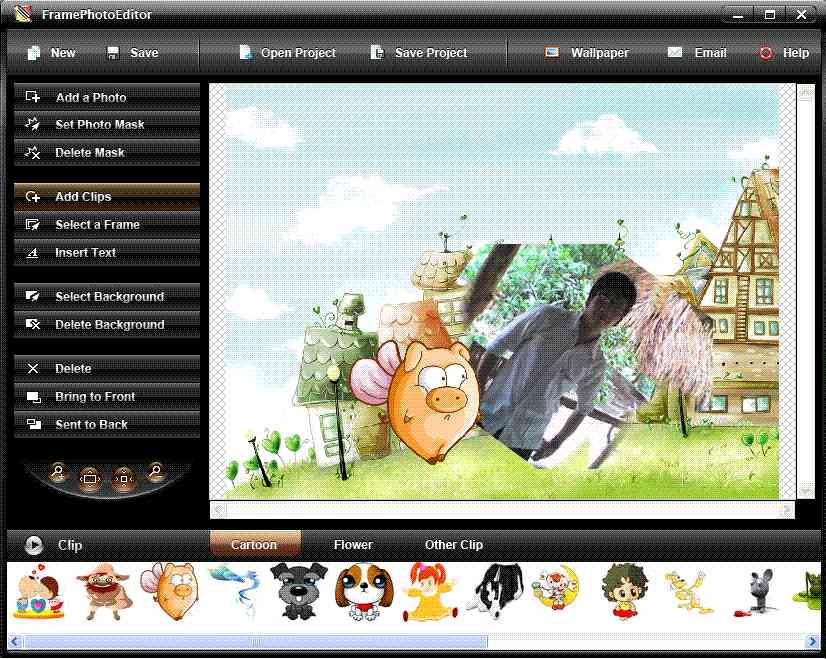
Task: Click the Set Photo Mask star icon
Action: [33, 125]
